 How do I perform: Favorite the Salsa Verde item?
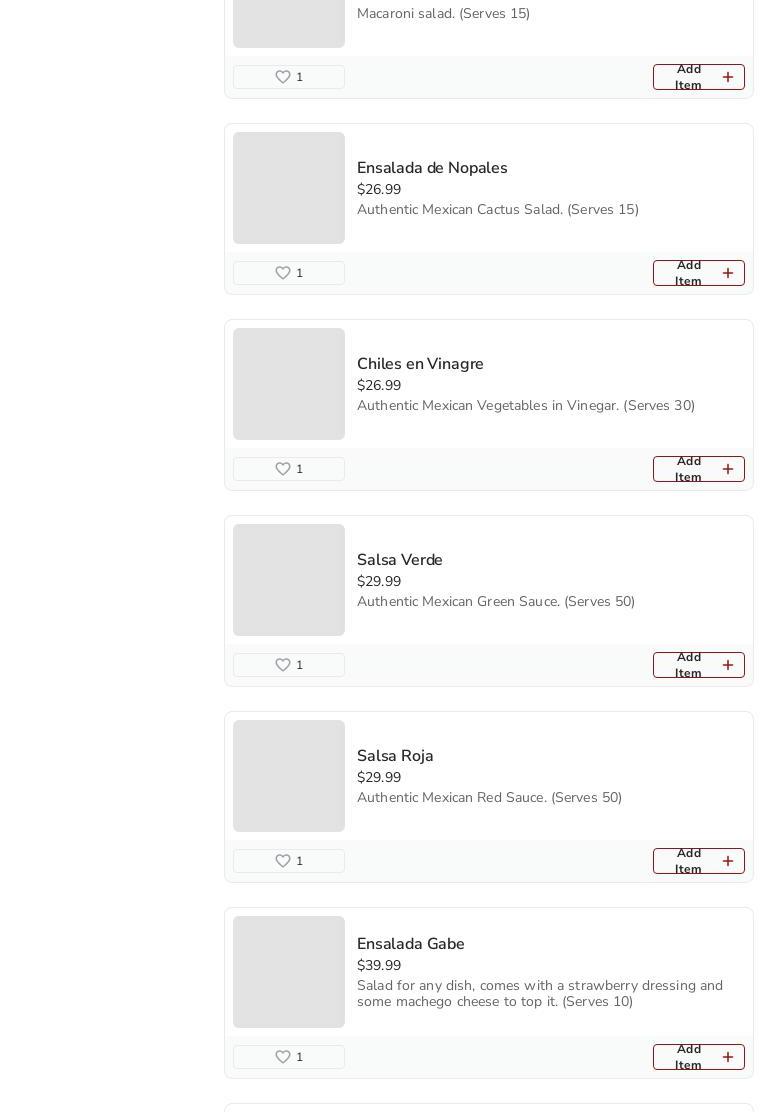283,665
